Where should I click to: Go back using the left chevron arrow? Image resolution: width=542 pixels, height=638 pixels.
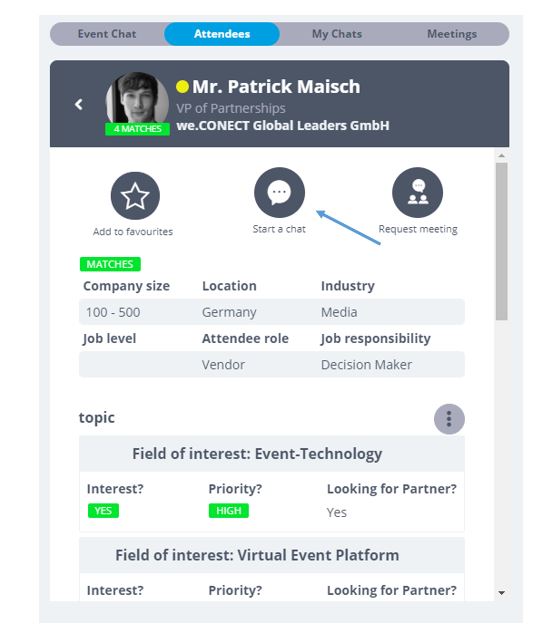(x=79, y=105)
